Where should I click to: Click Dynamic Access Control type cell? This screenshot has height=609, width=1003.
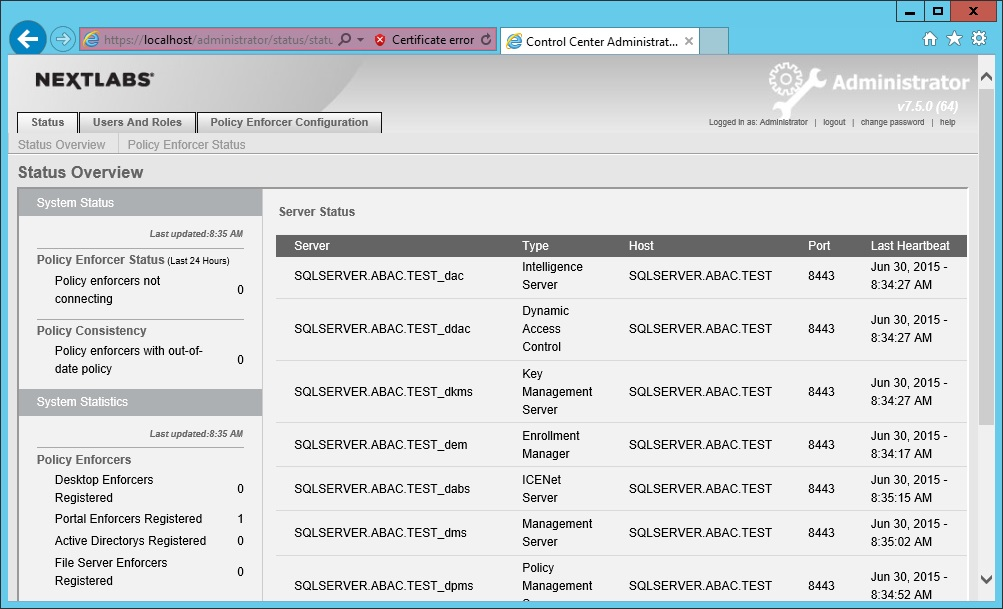[545, 329]
